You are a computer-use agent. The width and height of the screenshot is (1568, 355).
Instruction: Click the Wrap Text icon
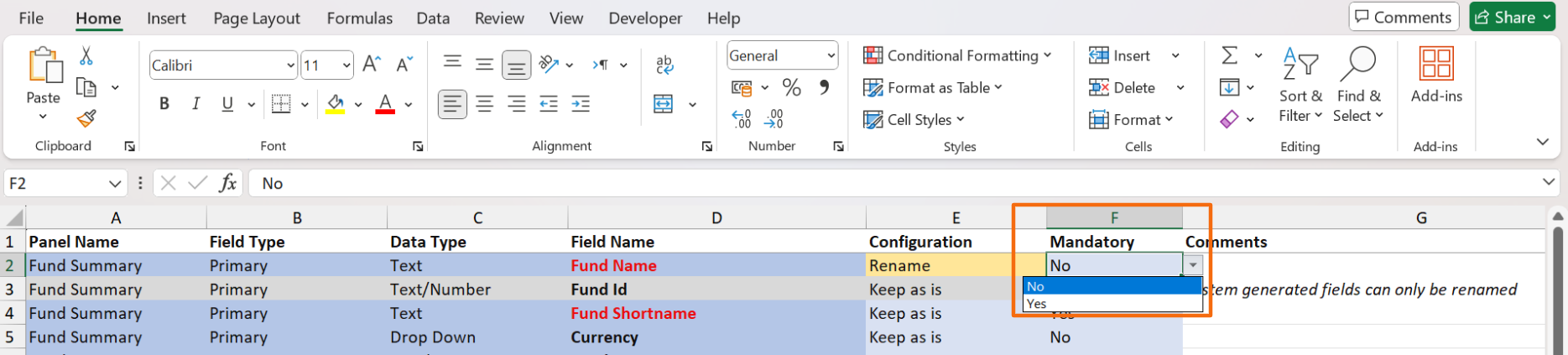tap(664, 65)
